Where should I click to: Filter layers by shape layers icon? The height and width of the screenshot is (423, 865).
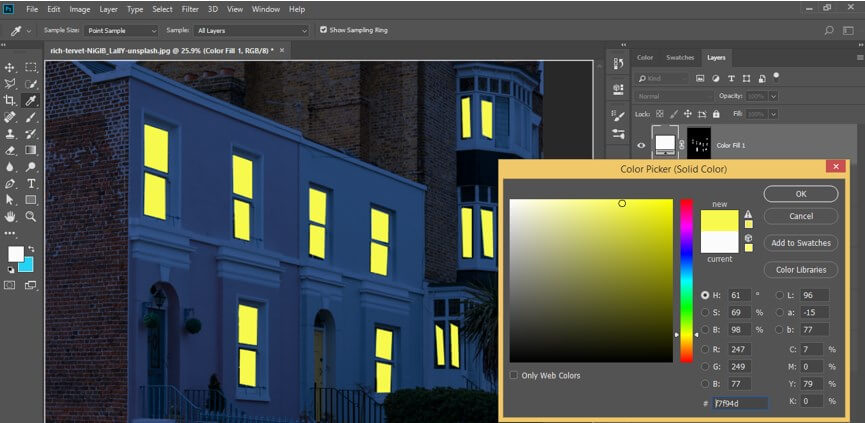click(746, 78)
